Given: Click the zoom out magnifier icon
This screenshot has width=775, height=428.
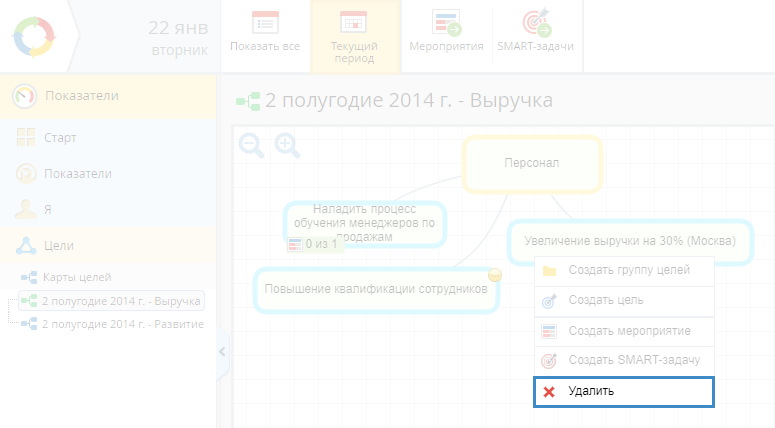Looking at the screenshot, I should point(252,146).
